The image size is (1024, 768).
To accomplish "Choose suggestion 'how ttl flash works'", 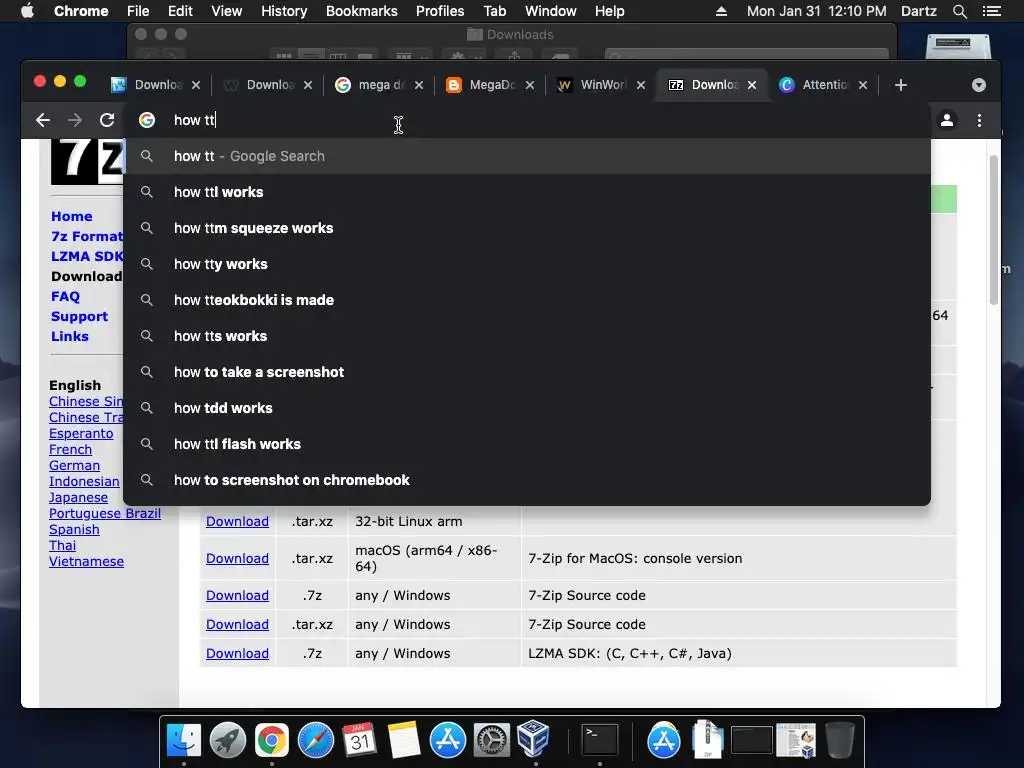I will click(526, 443).
